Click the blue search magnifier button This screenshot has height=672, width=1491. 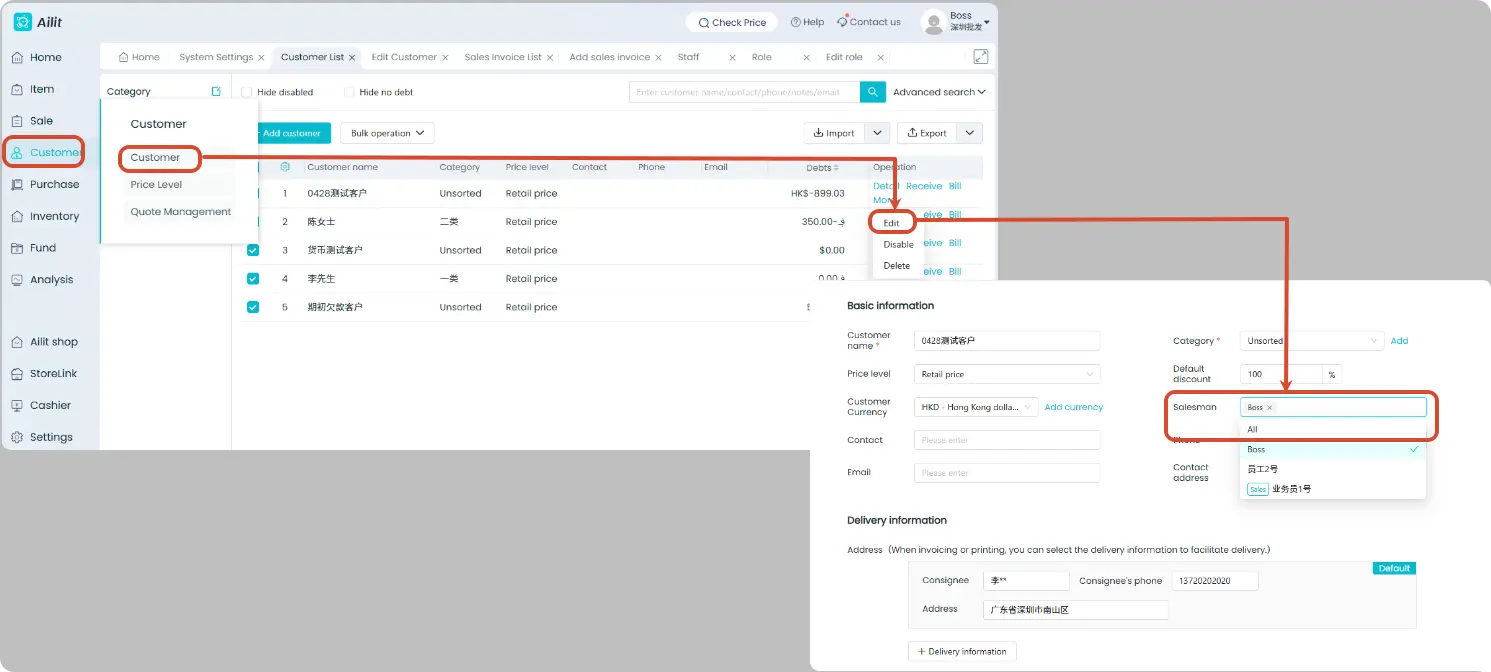point(872,92)
